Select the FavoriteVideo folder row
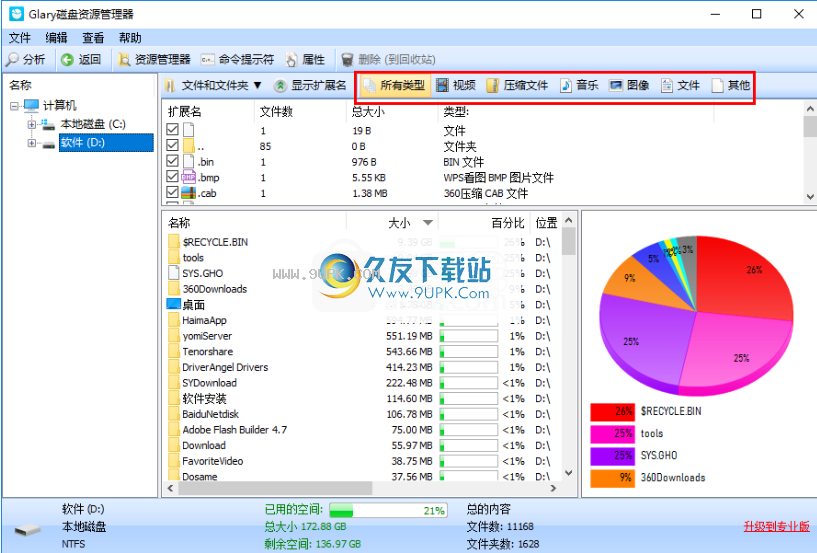 (362, 461)
